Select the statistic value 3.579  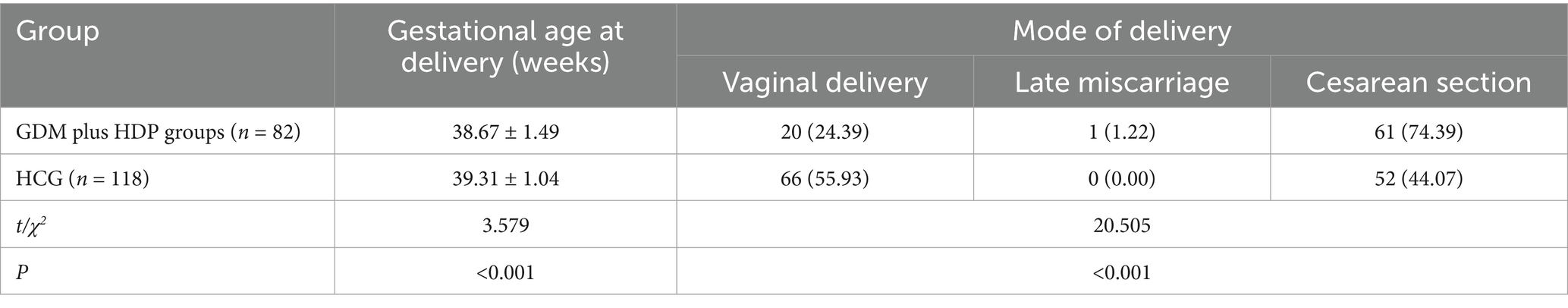point(505,225)
